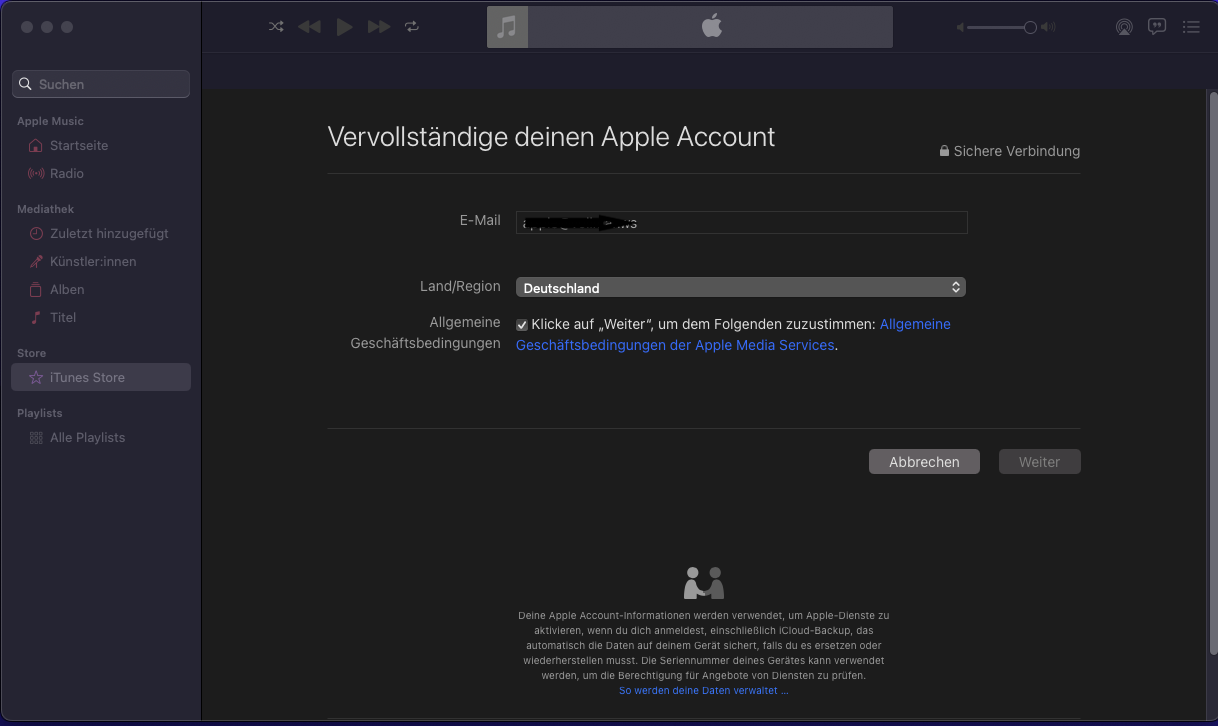This screenshot has width=1218, height=726.
Task: Click the magnifying glass search icon
Action: click(x=26, y=84)
